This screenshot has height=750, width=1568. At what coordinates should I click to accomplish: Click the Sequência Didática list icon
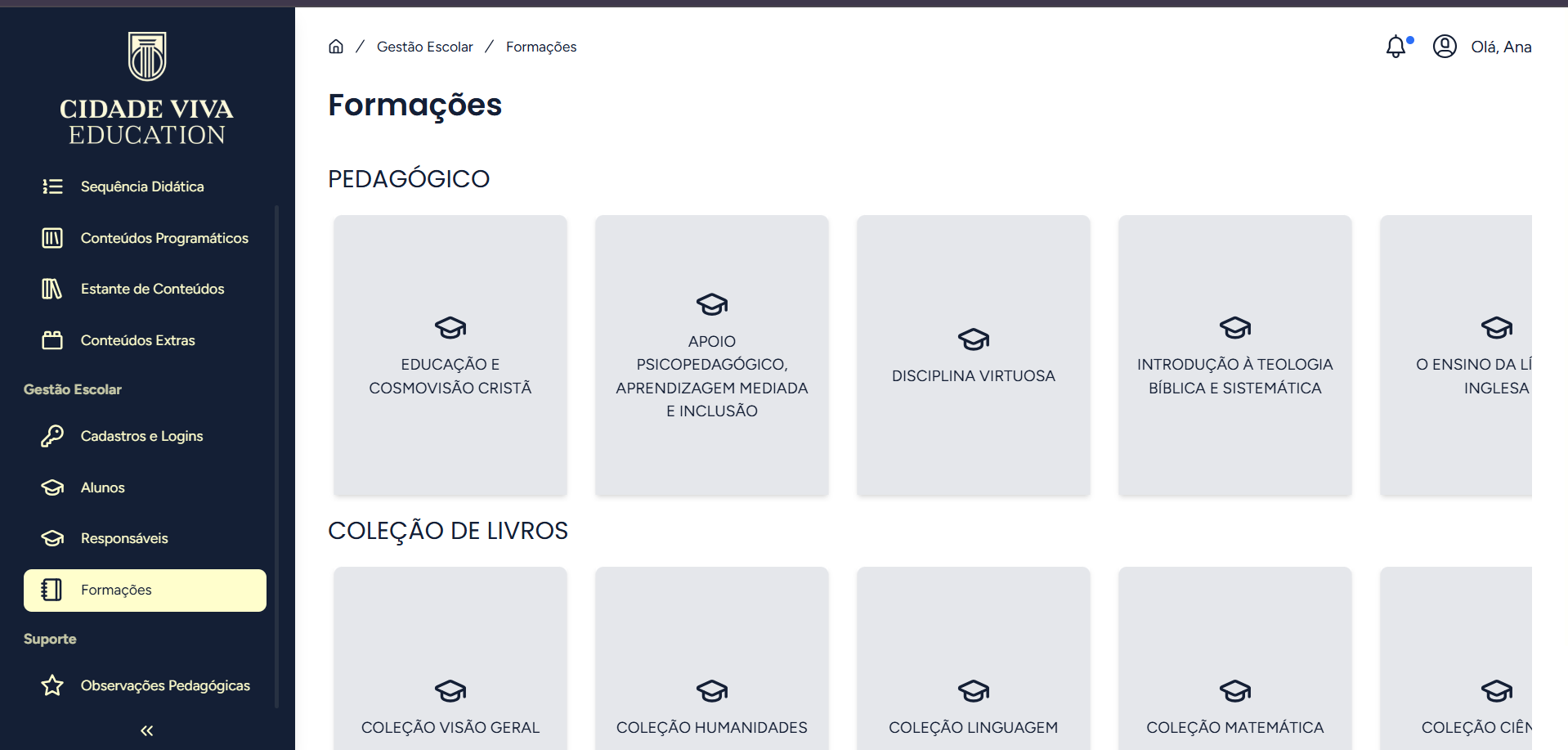(52, 186)
